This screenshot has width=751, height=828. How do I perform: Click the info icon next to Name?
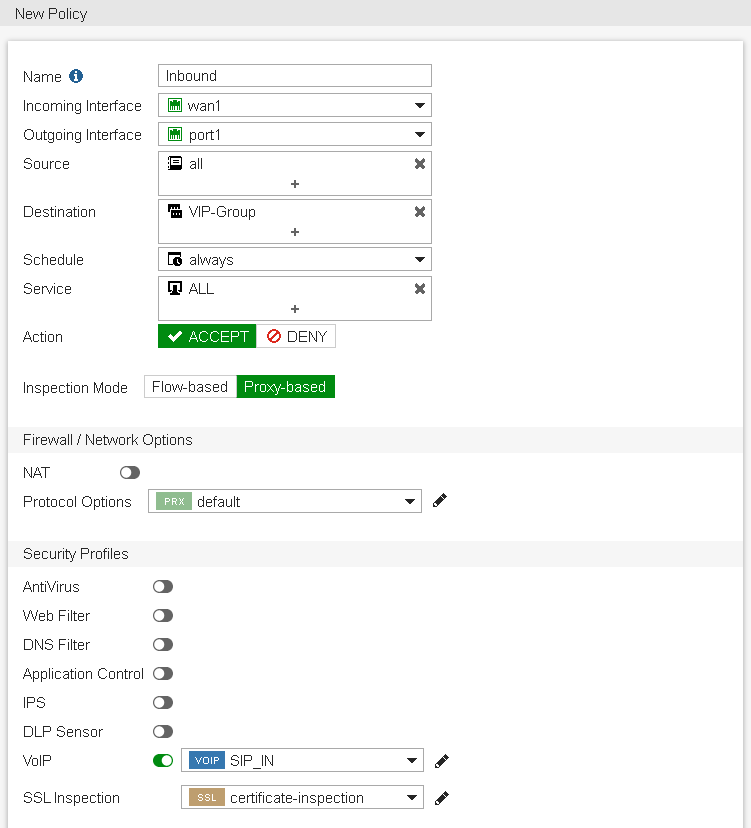77,76
